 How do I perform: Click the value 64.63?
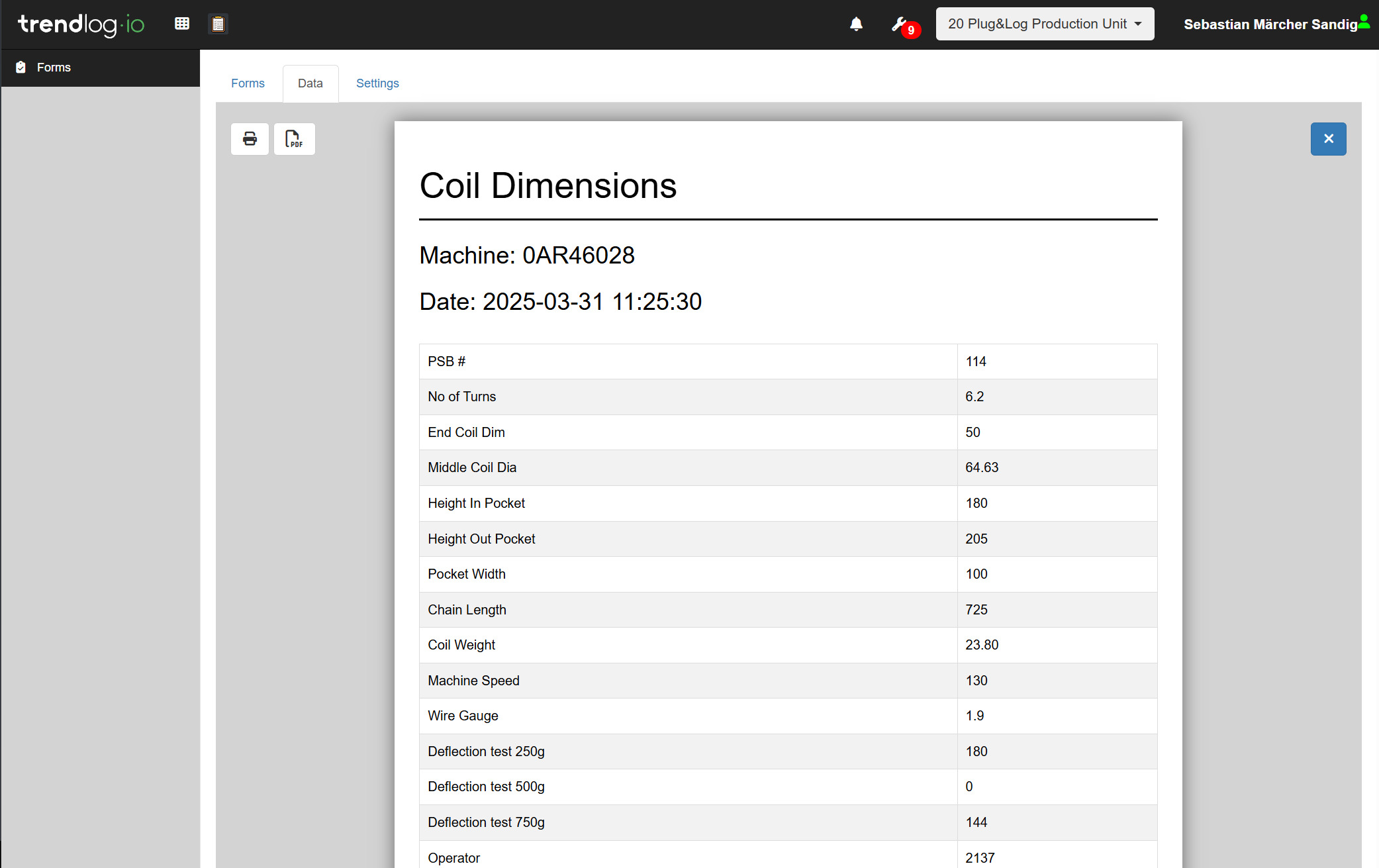[x=982, y=467]
